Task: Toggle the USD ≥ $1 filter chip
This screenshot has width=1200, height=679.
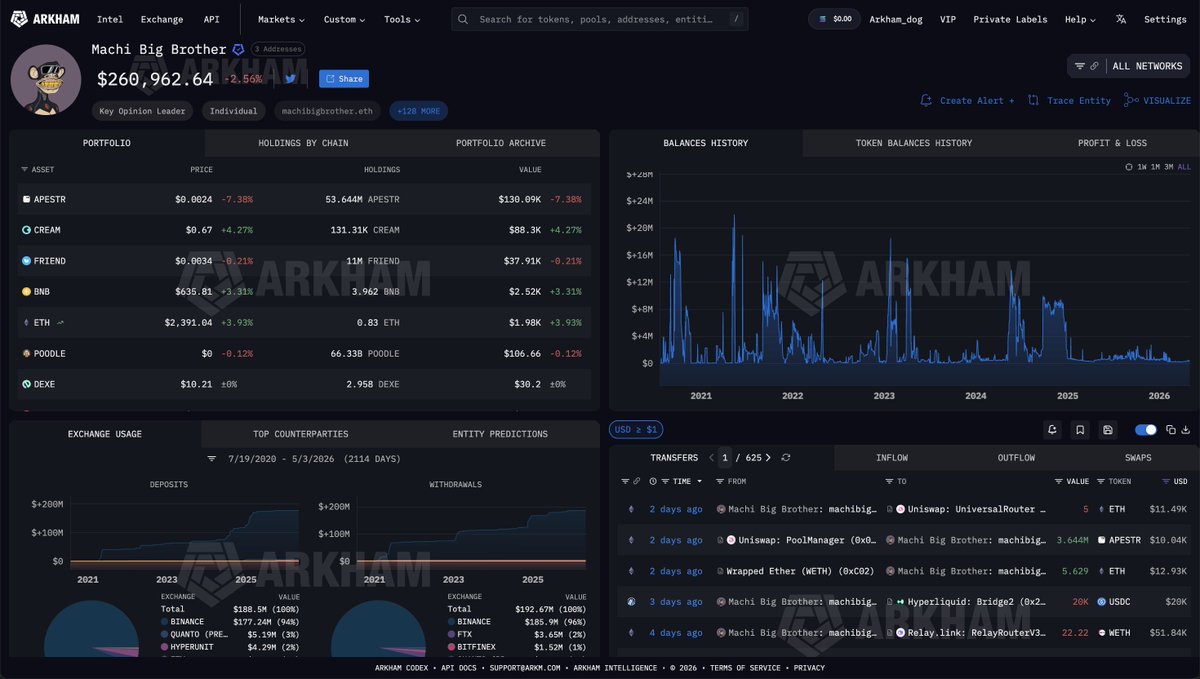Action: [636, 430]
